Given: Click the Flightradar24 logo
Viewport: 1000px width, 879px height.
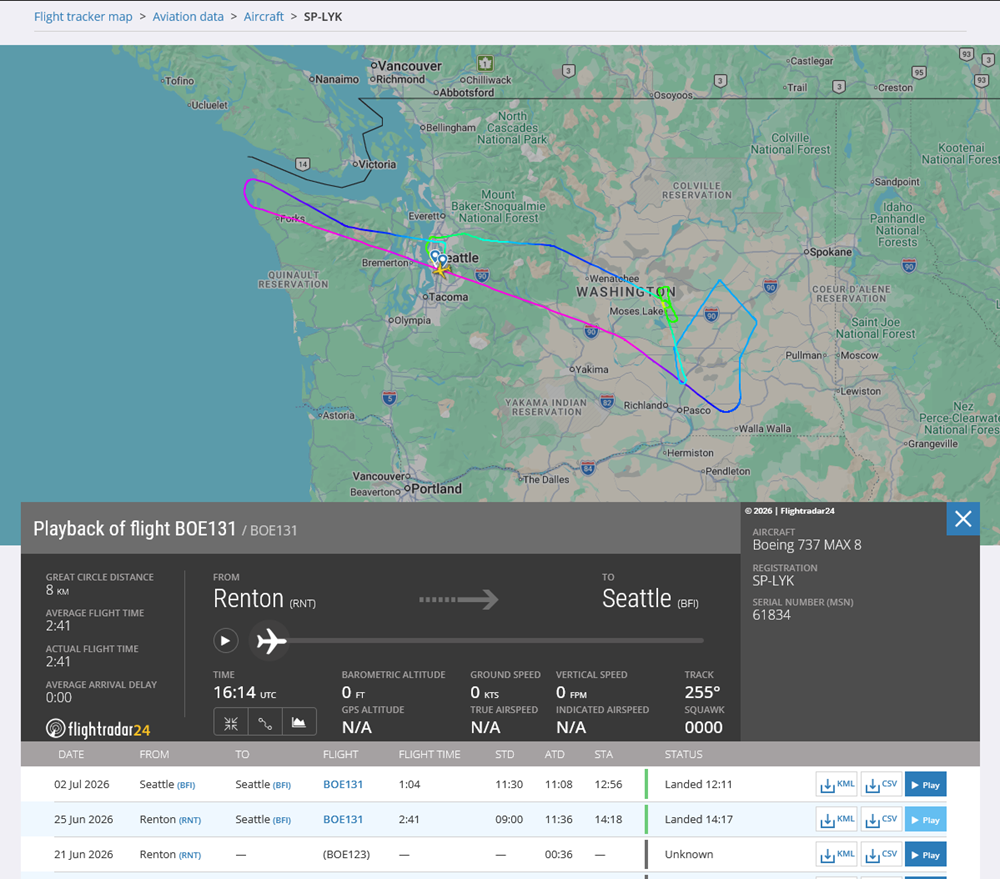Looking at the screenshot, I should click(x=98, y=728).
